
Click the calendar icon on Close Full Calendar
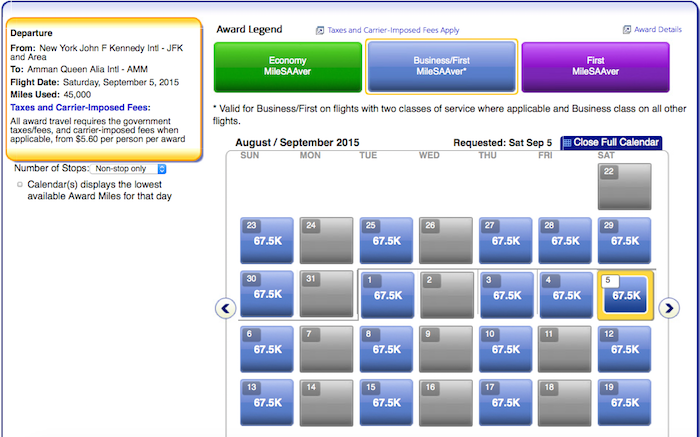[x=567, y=142]
